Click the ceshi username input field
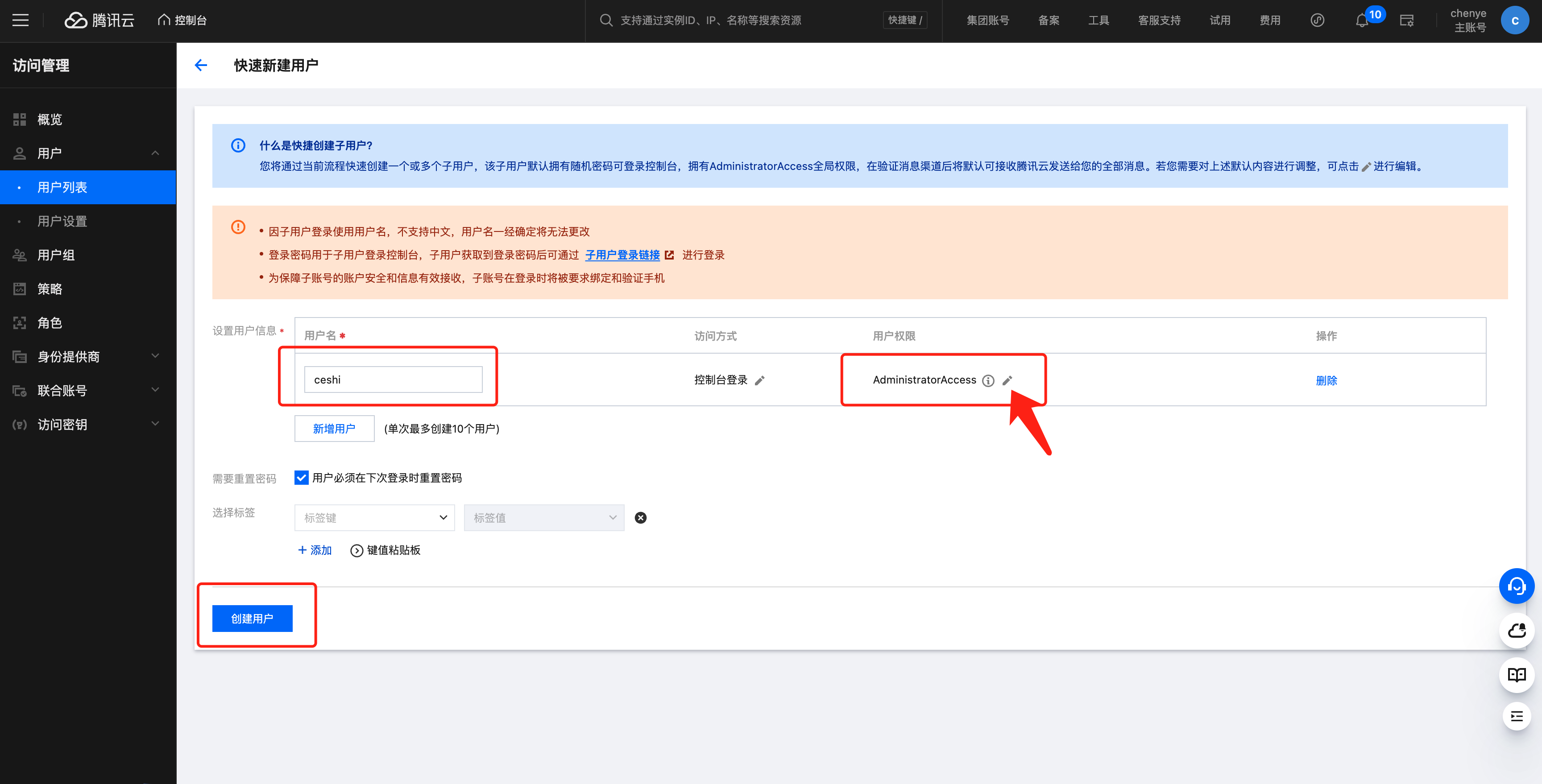The width and height of the screenshot is (1542, 784). 393,380
